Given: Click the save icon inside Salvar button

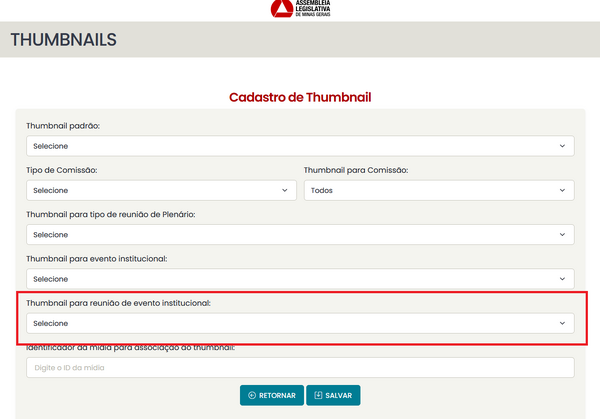Looking at the screenshot, I should (318, 395).
